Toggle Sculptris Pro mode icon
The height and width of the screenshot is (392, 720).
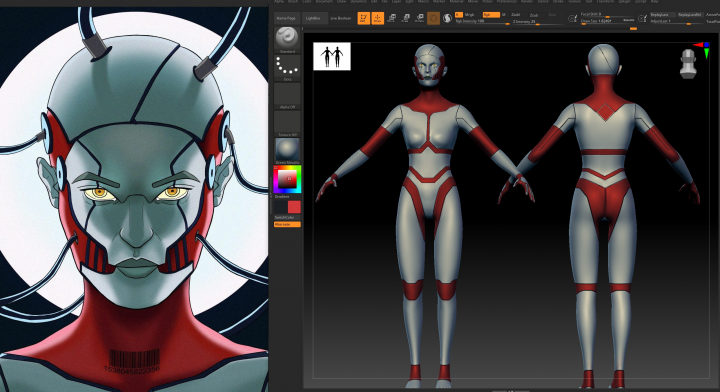tap(447, 18)
